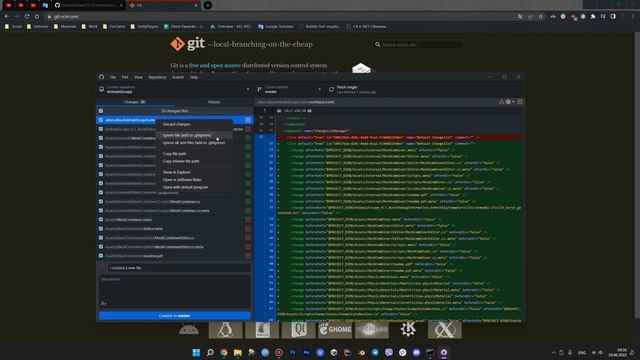Uncheck the MeshCombinerEditor.cs.meta file checkbox
The image size is (640, 360).
tap(101, 247)
